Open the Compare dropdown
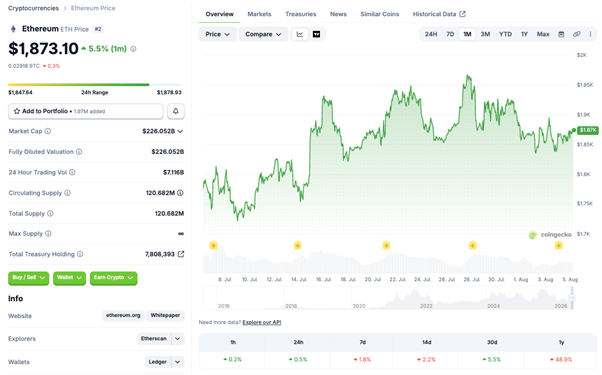The height and width of the screenshot is (375, 602). click(263, 34)
